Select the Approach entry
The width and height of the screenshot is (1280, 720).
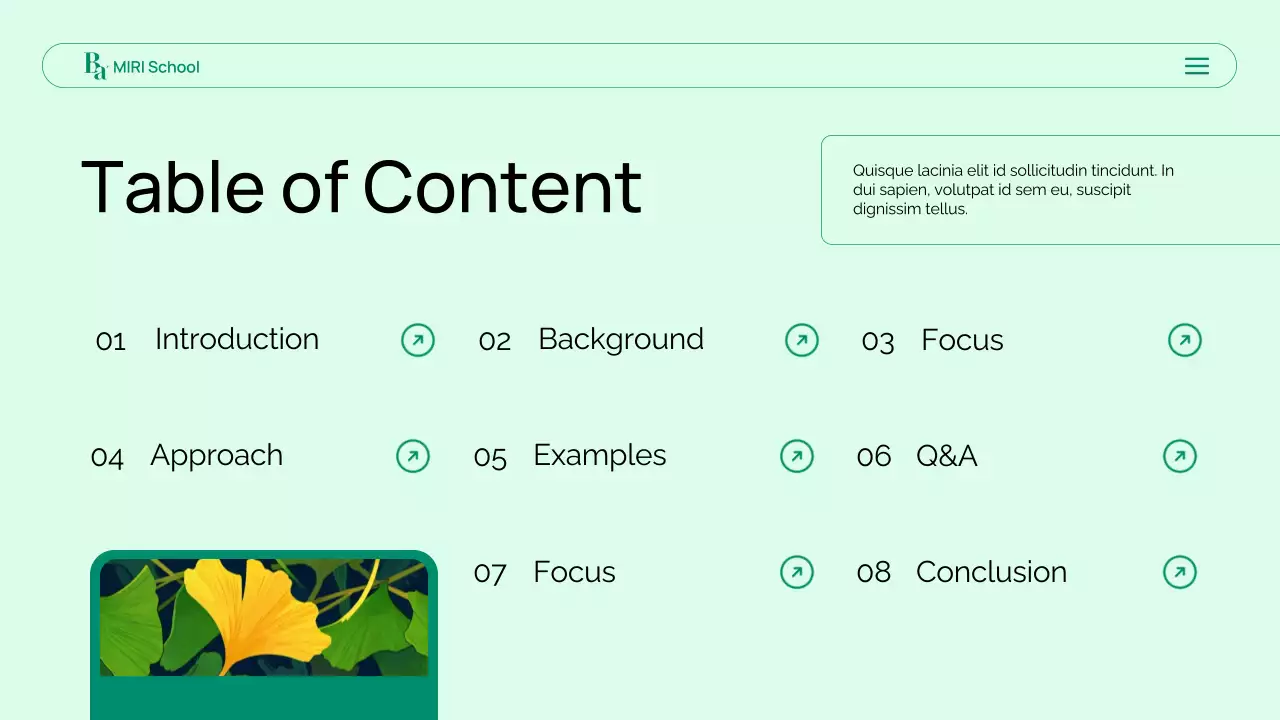[216, 455]
